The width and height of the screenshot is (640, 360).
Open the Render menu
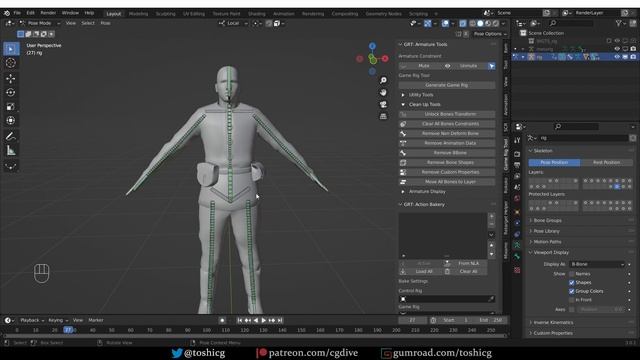click(x=48, y=13)
